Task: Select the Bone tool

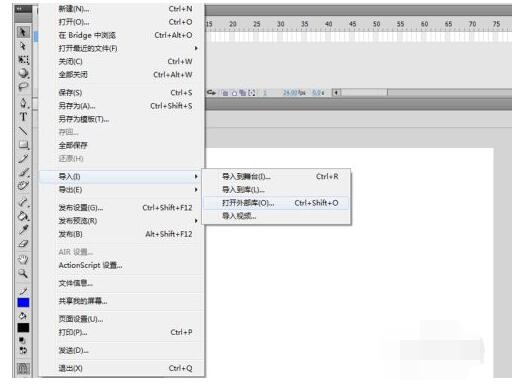Action: (23, 202)
